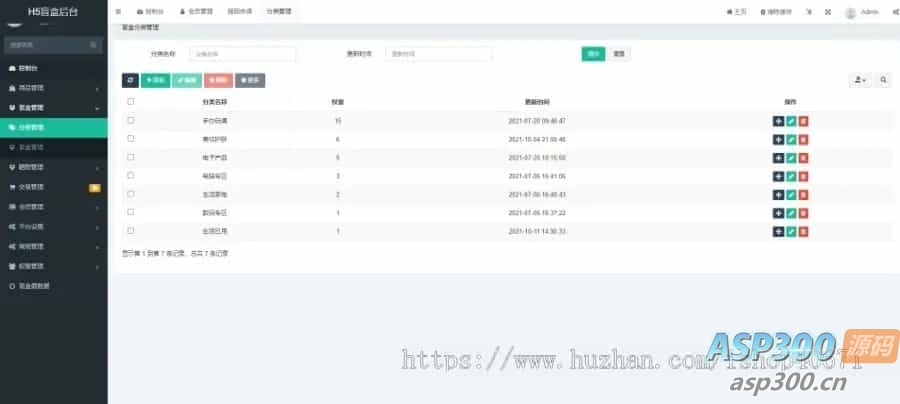Select the highlighted green item in the sidebar
Screen dimensions: 900x404
[x=53, y=127]
